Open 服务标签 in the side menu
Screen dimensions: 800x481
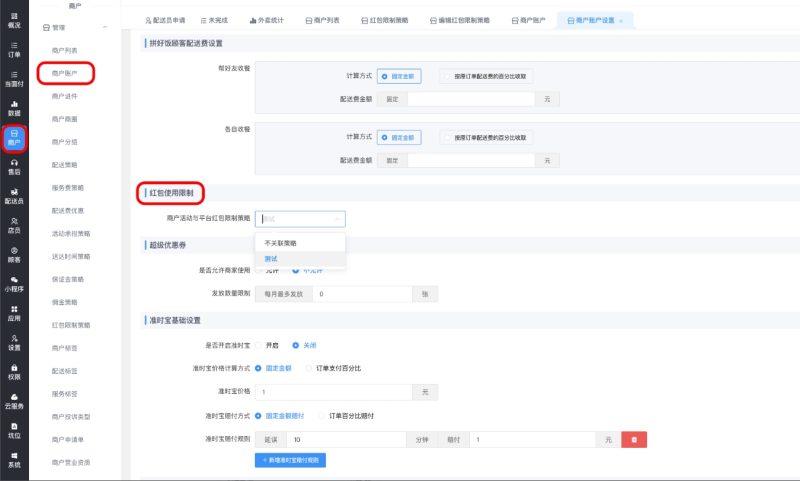(65, 394)
